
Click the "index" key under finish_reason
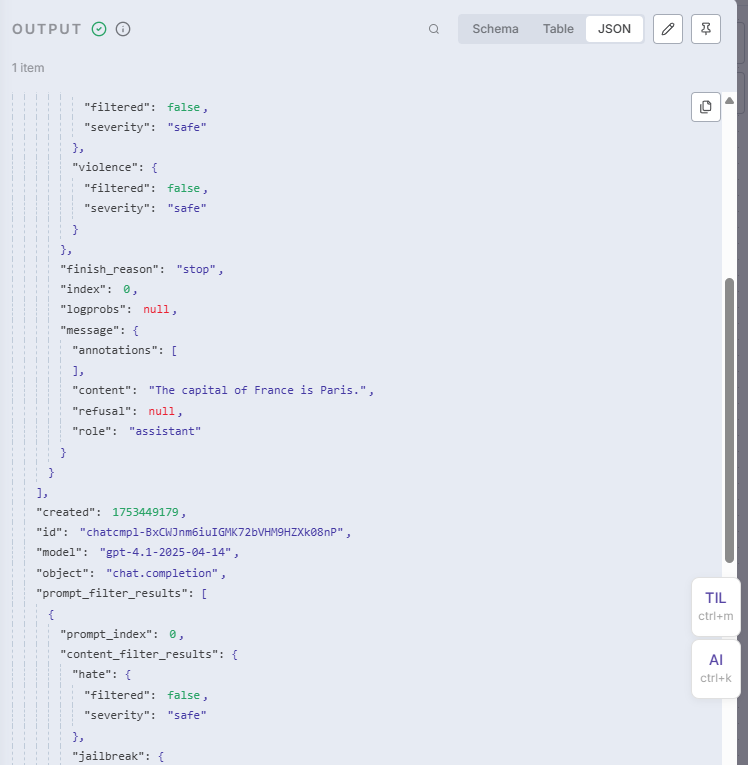point(83,289)
